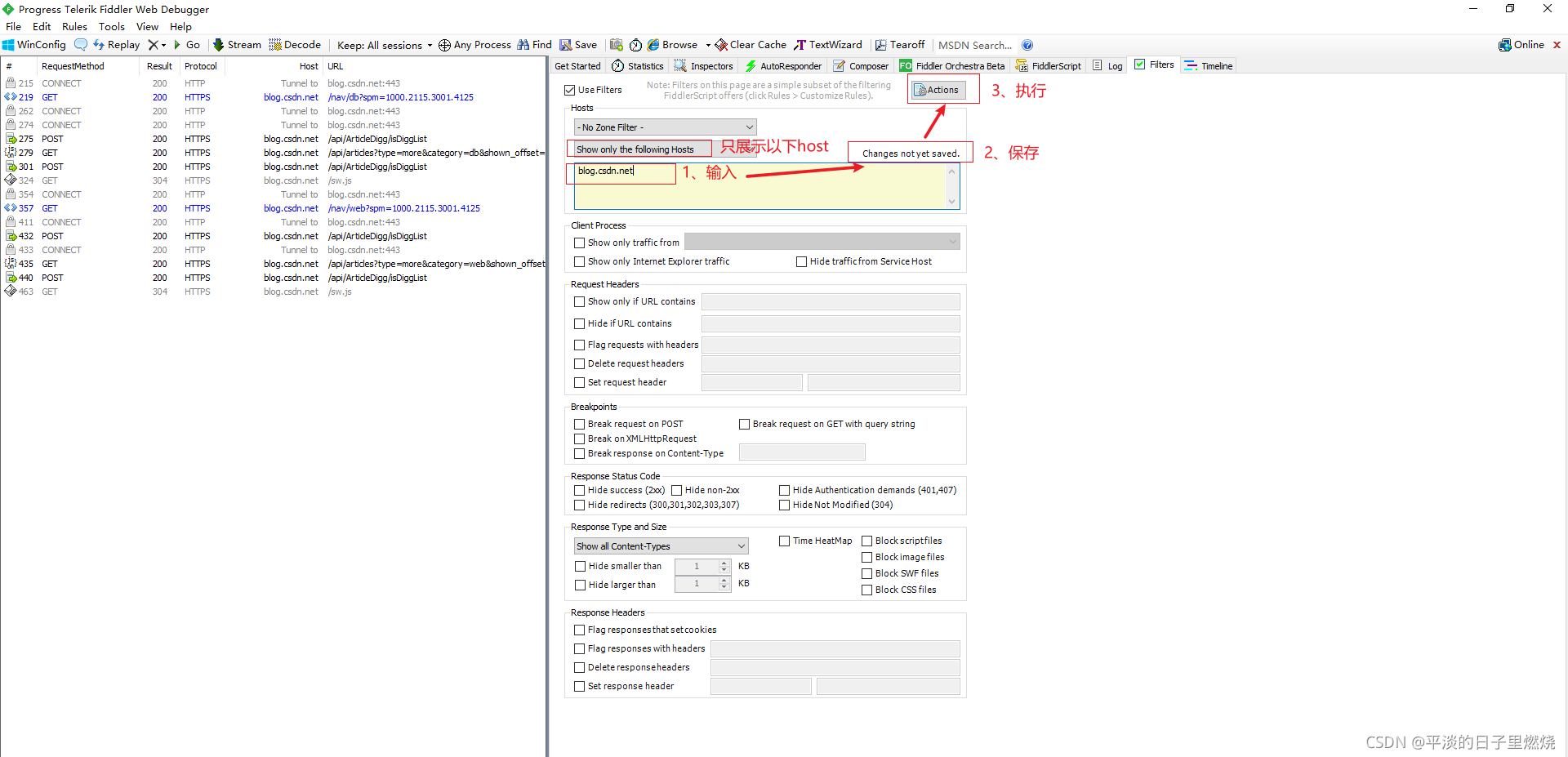
Task: Select session 279 GET /api/articles
Action: 274,153
